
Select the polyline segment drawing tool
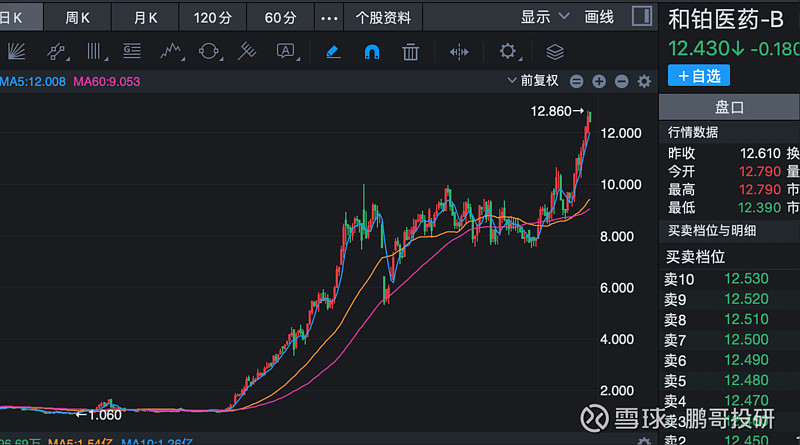click(x=57, y=52)
